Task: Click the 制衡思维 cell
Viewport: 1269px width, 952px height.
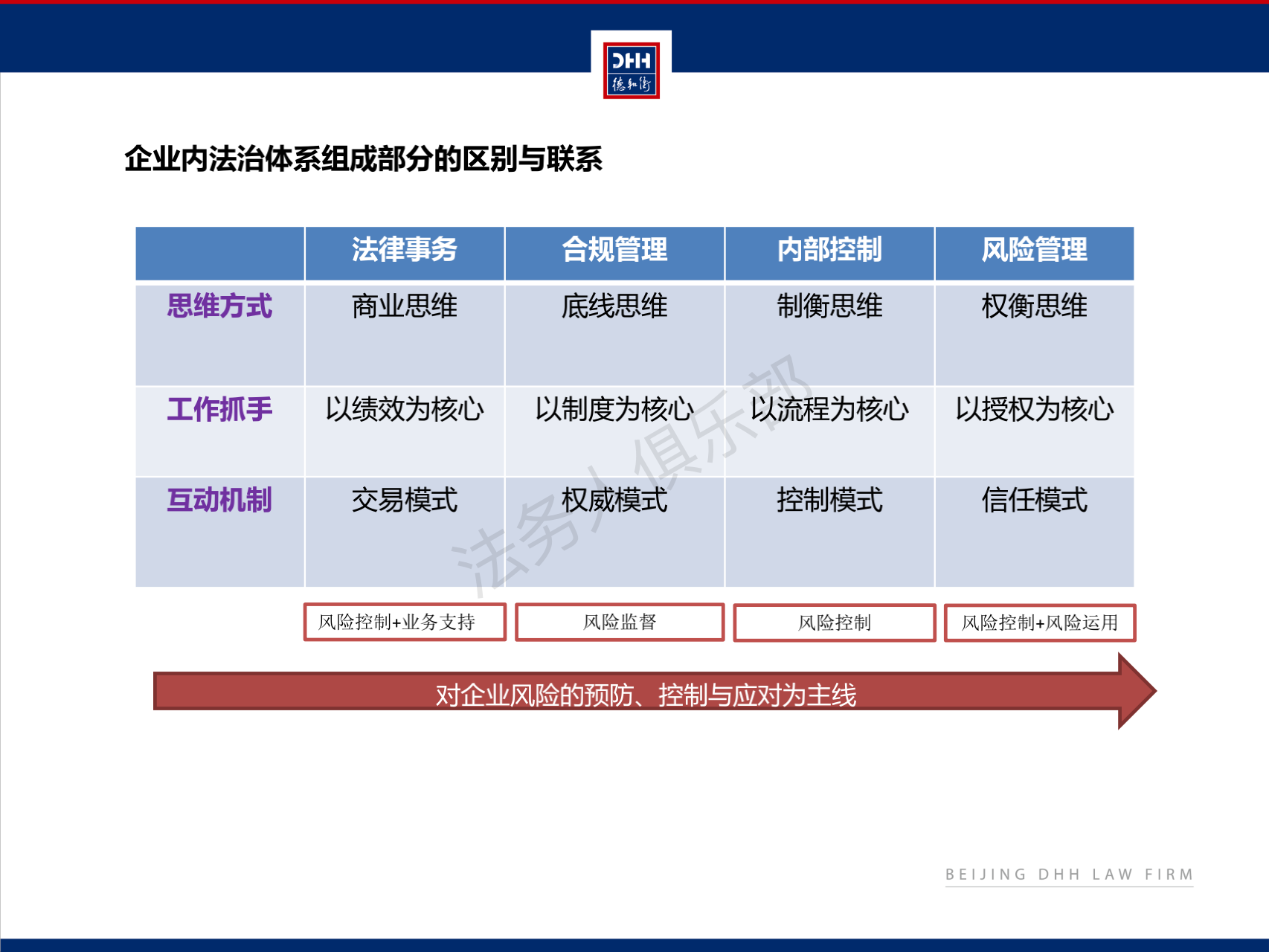Action: coord(829,335)
